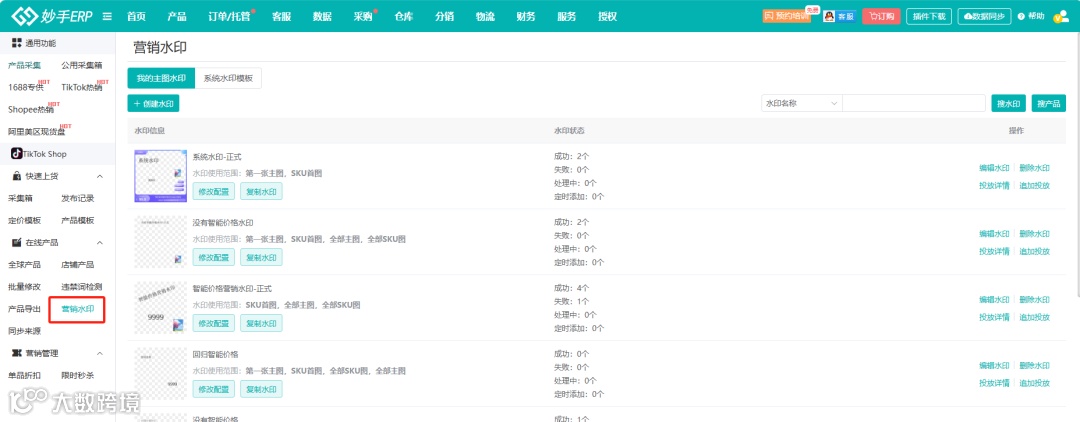Viewport: 1080px width, 422px height.
Task: Collapse the 营销管理 sidebar section
Action: [99, 353]
